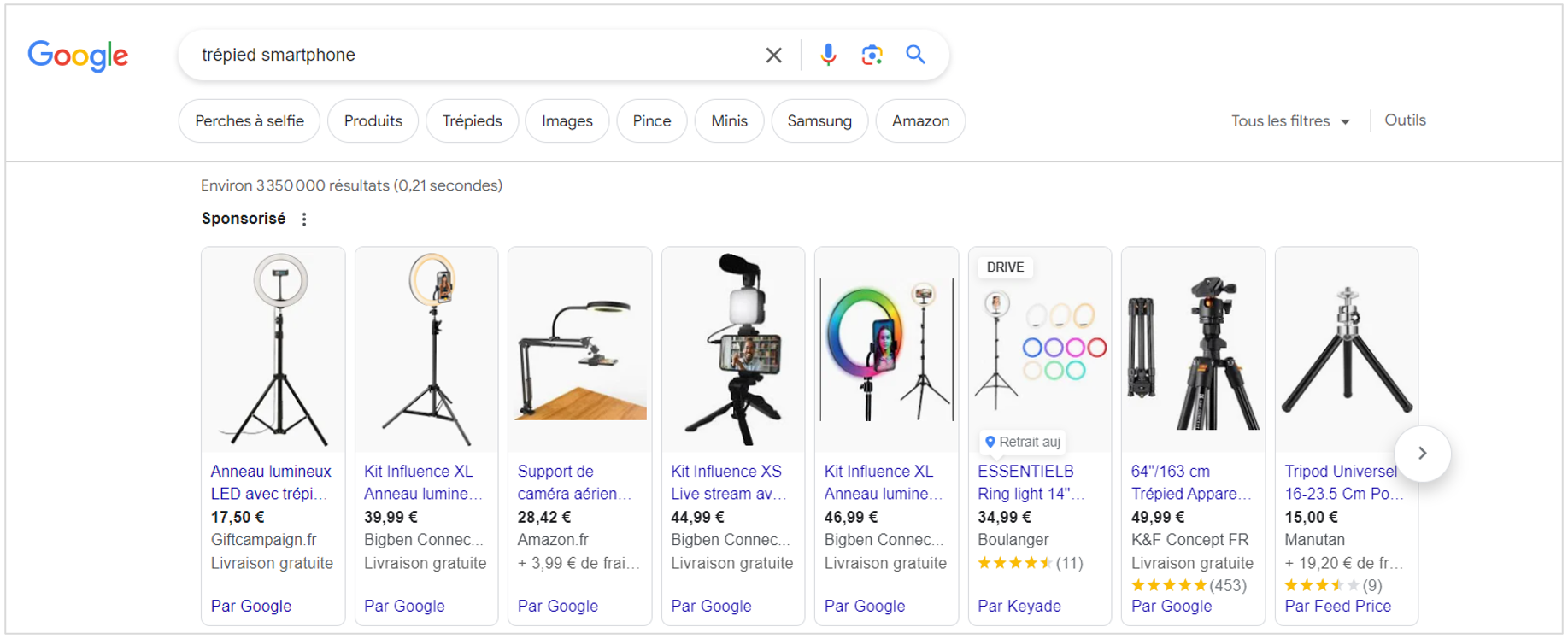Open the K&F Concept tripod product image

pyautogui.click(x=1194, y=349)
